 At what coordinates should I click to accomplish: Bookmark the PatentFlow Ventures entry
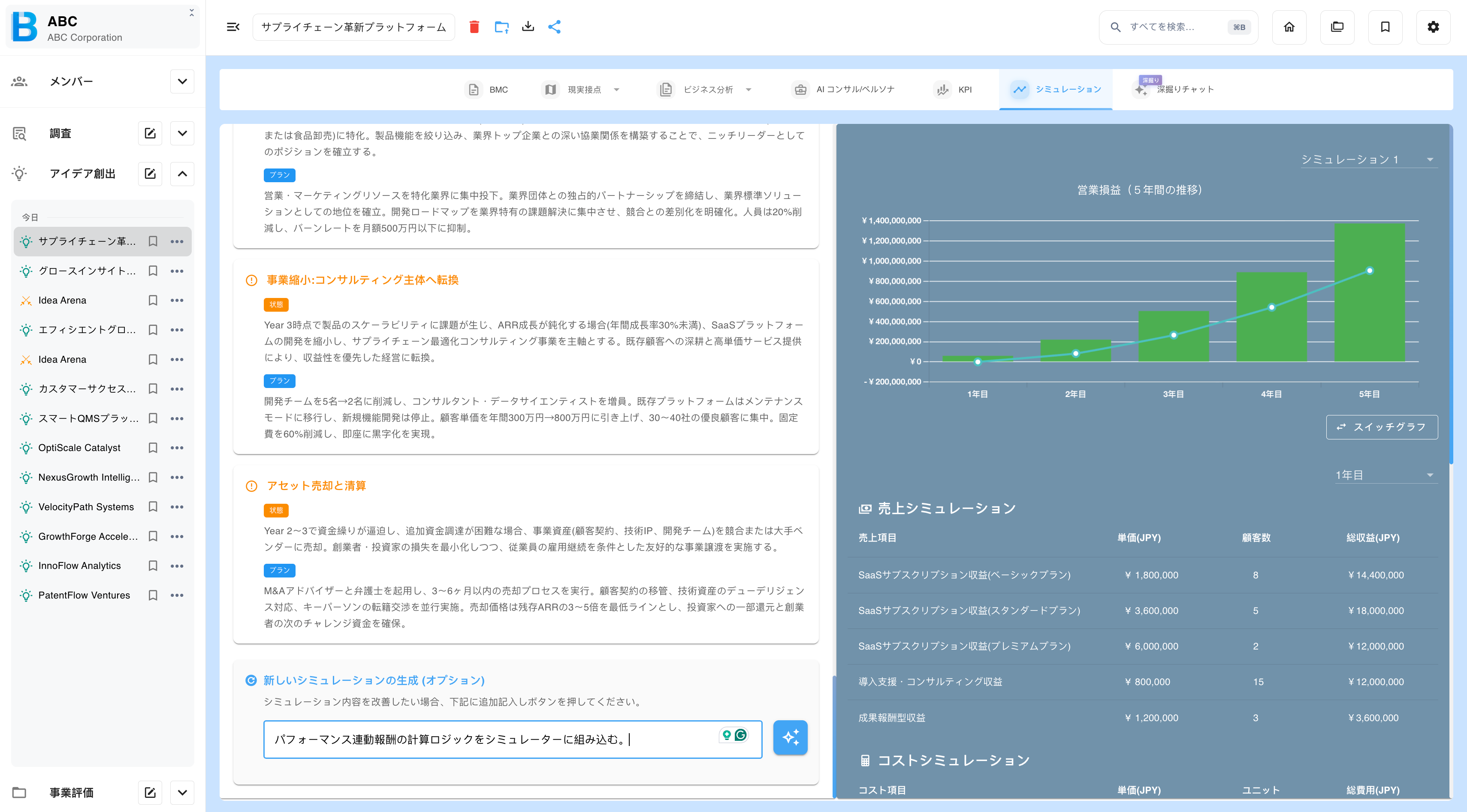(153, 595)
